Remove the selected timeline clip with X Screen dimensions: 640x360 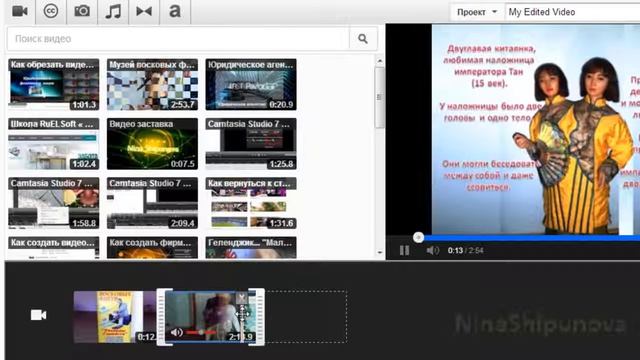[x=242, y=298]
